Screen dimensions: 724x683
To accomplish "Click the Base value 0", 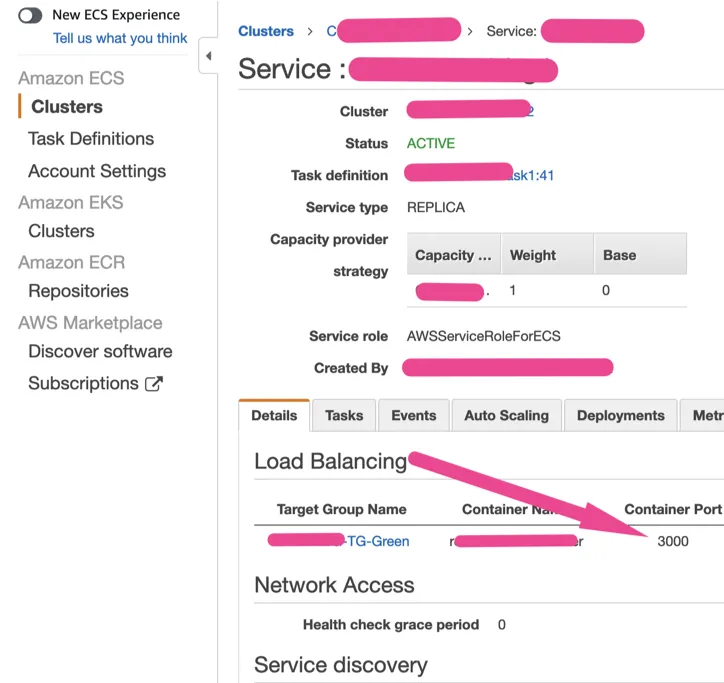I will coord(605,290).
